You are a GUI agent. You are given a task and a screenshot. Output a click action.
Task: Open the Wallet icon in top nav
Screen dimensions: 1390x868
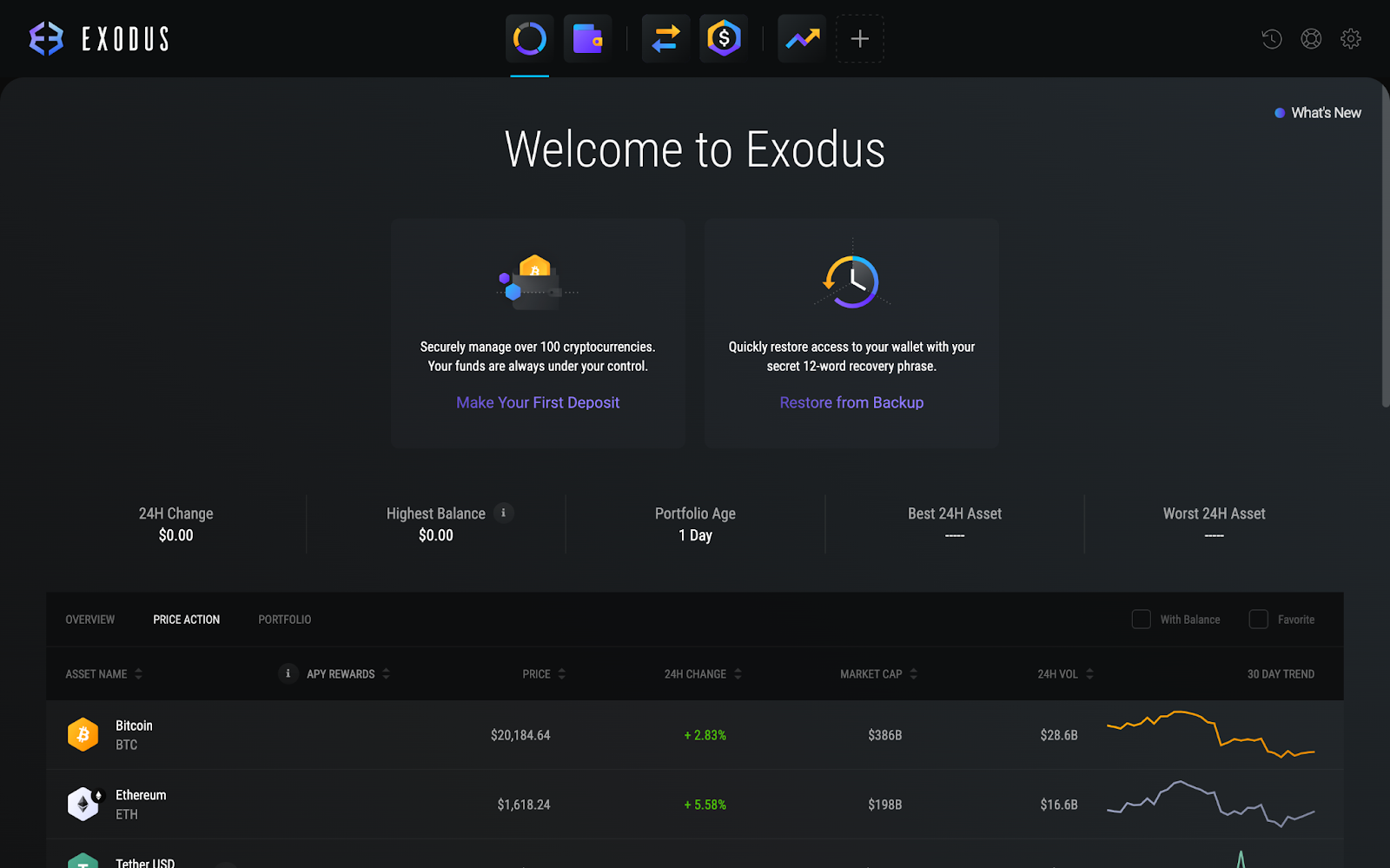[x=587, y=39]
